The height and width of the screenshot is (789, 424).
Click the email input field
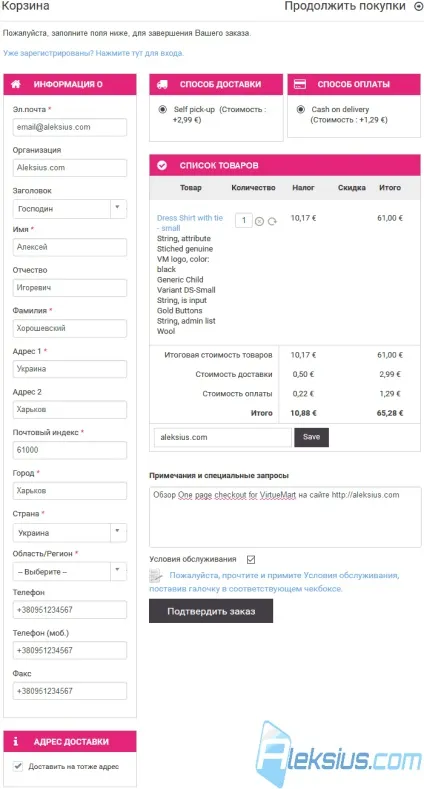pos(69,127)
